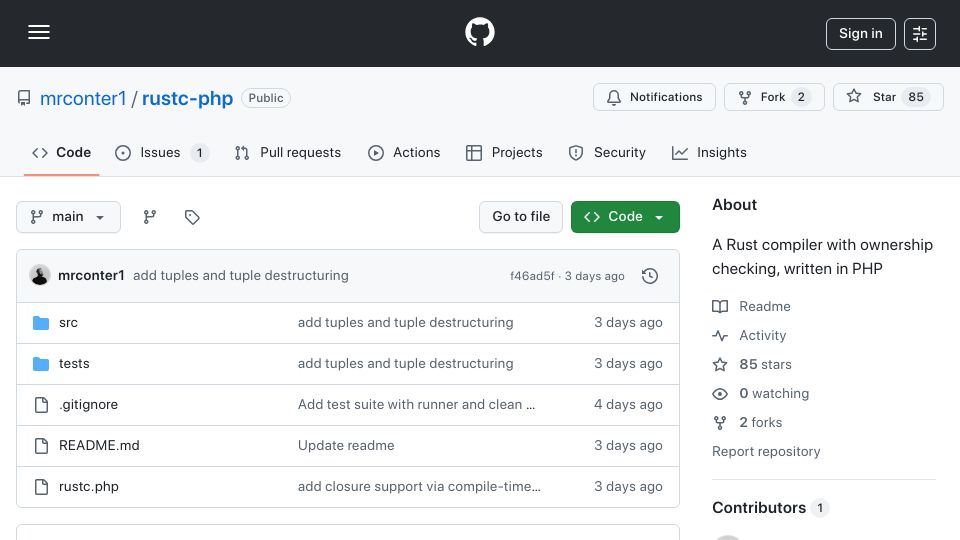Open the Insights tab
The image size is (960, 540).
pos(709,152)
